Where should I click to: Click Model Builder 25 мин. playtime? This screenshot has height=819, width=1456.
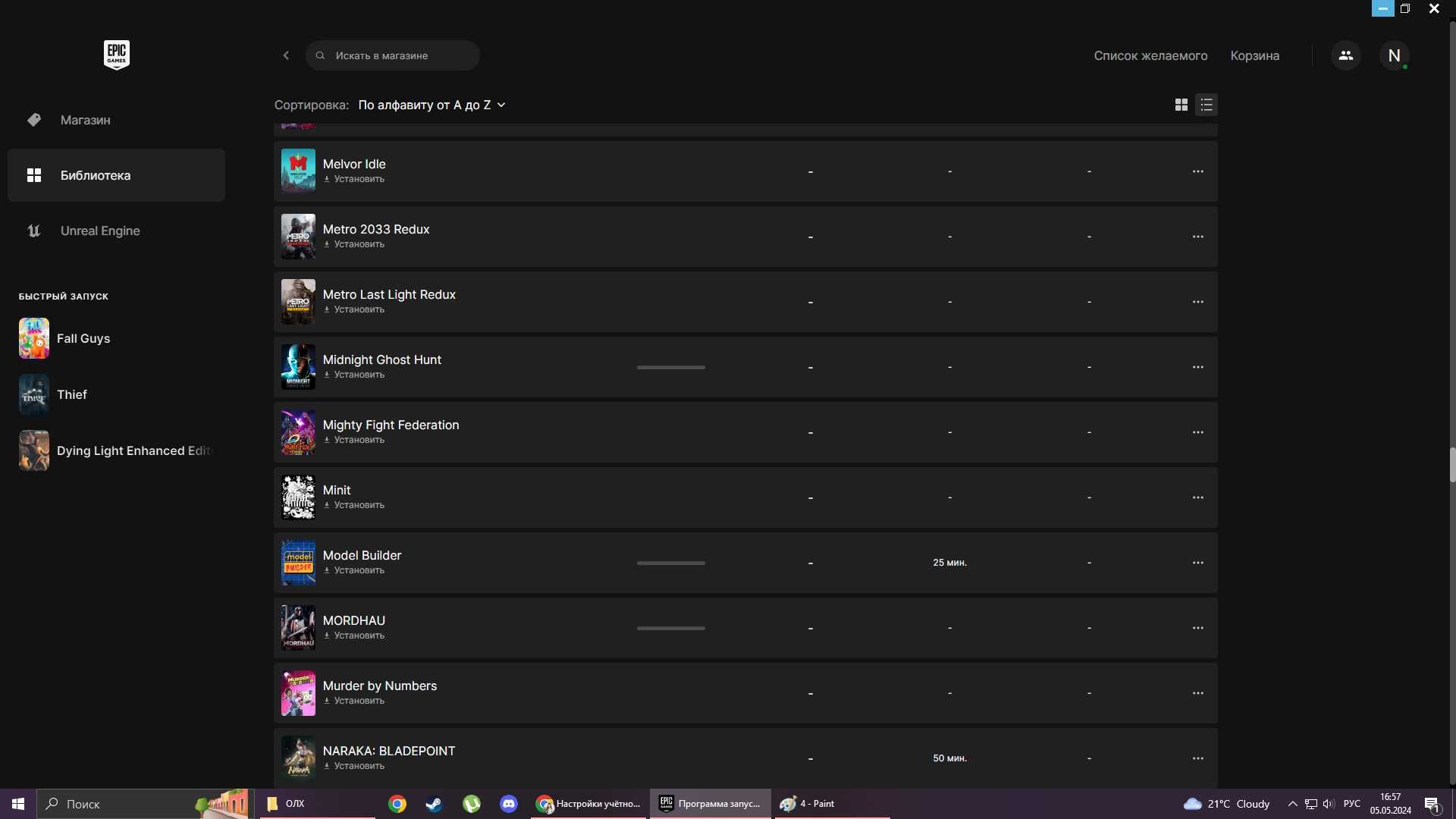click(x=949, y=563)
